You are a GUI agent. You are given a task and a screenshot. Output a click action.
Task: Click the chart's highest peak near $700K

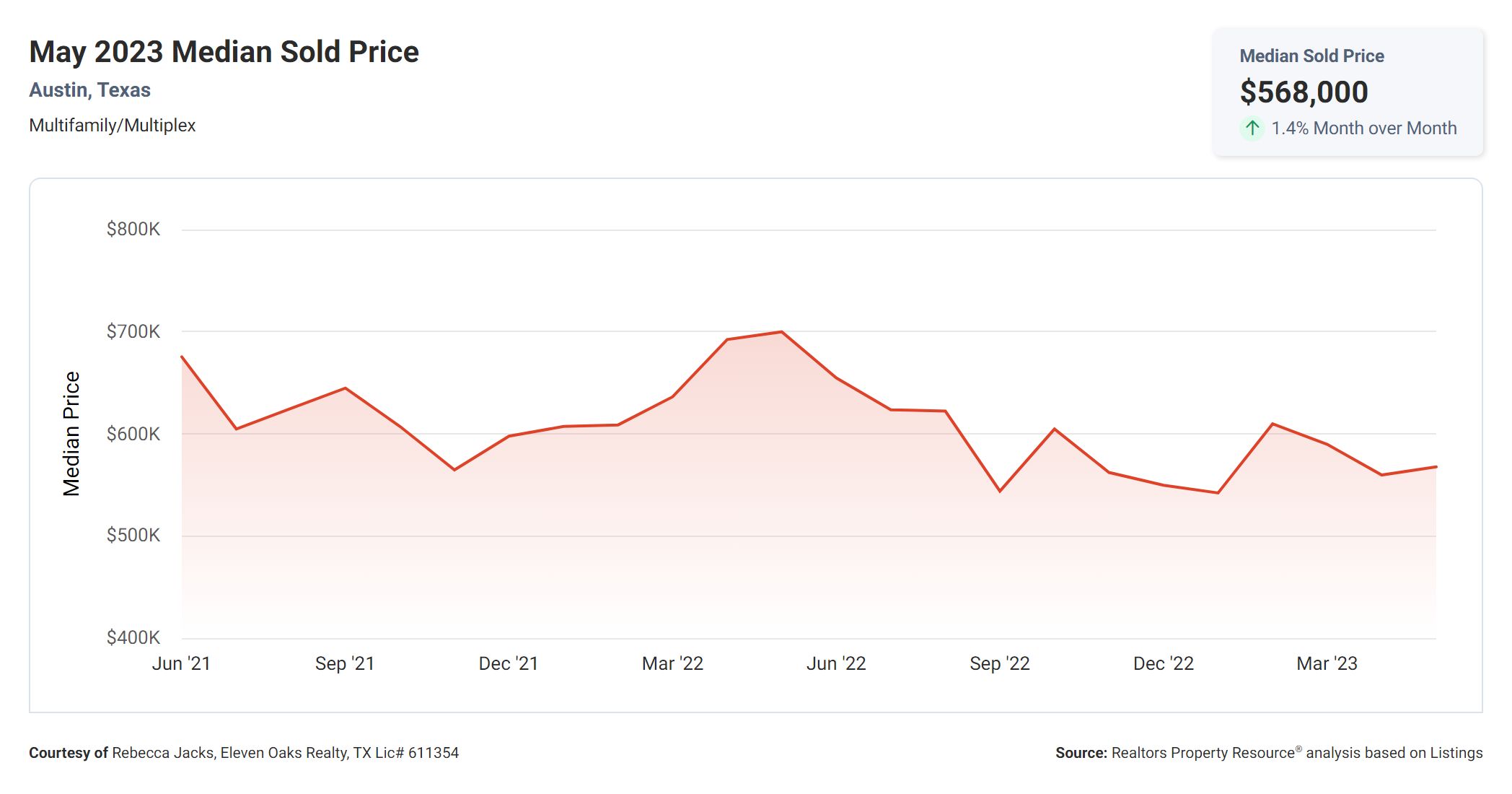pos(781,332)
